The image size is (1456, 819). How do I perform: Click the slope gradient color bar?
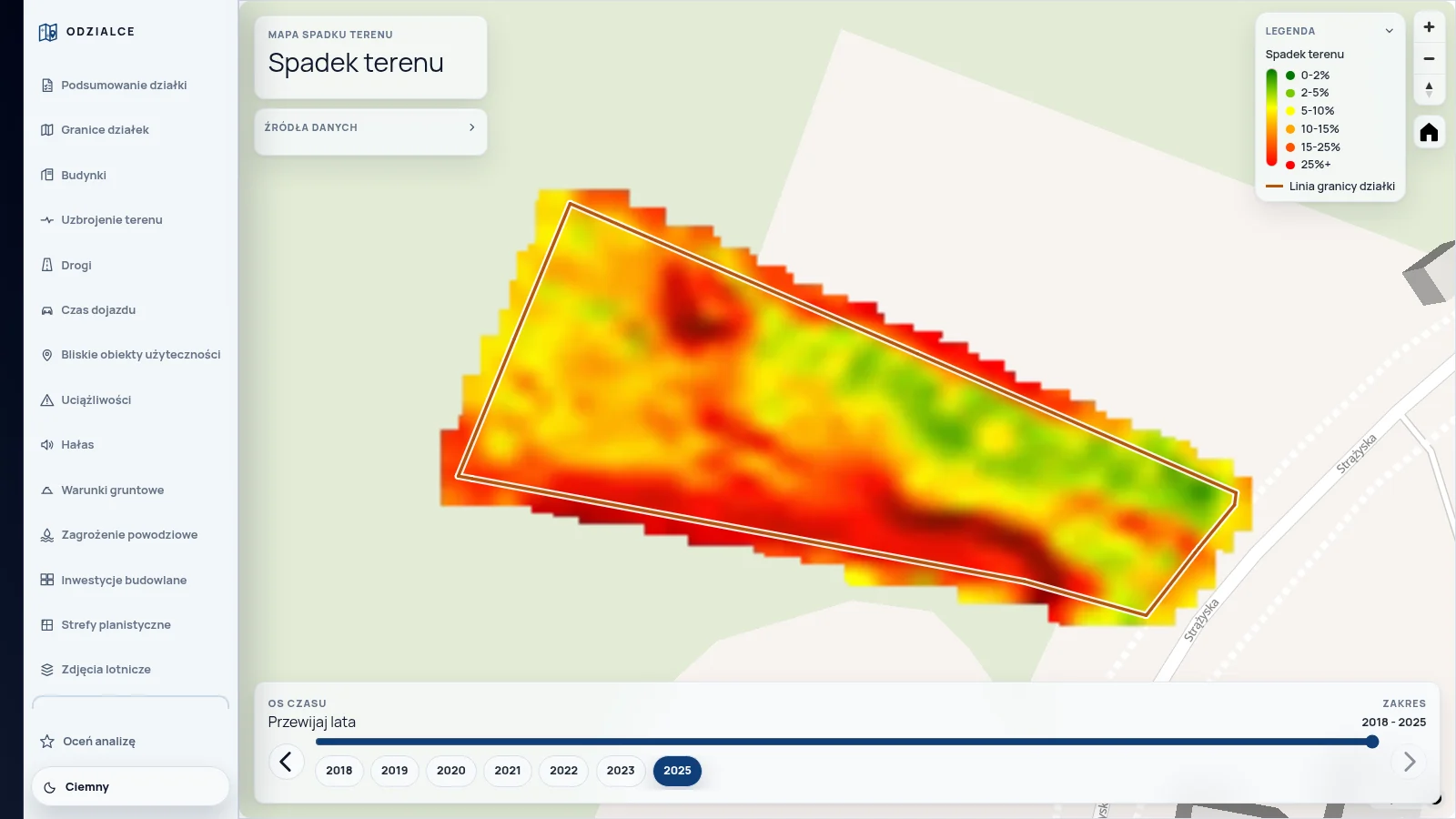pos(1271,117)
